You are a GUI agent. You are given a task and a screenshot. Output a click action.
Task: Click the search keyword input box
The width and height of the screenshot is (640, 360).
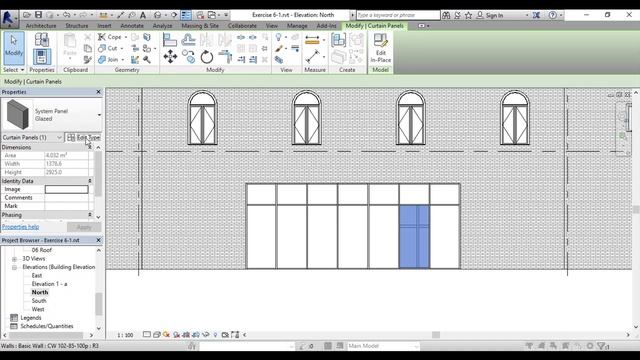pos(398,15)
